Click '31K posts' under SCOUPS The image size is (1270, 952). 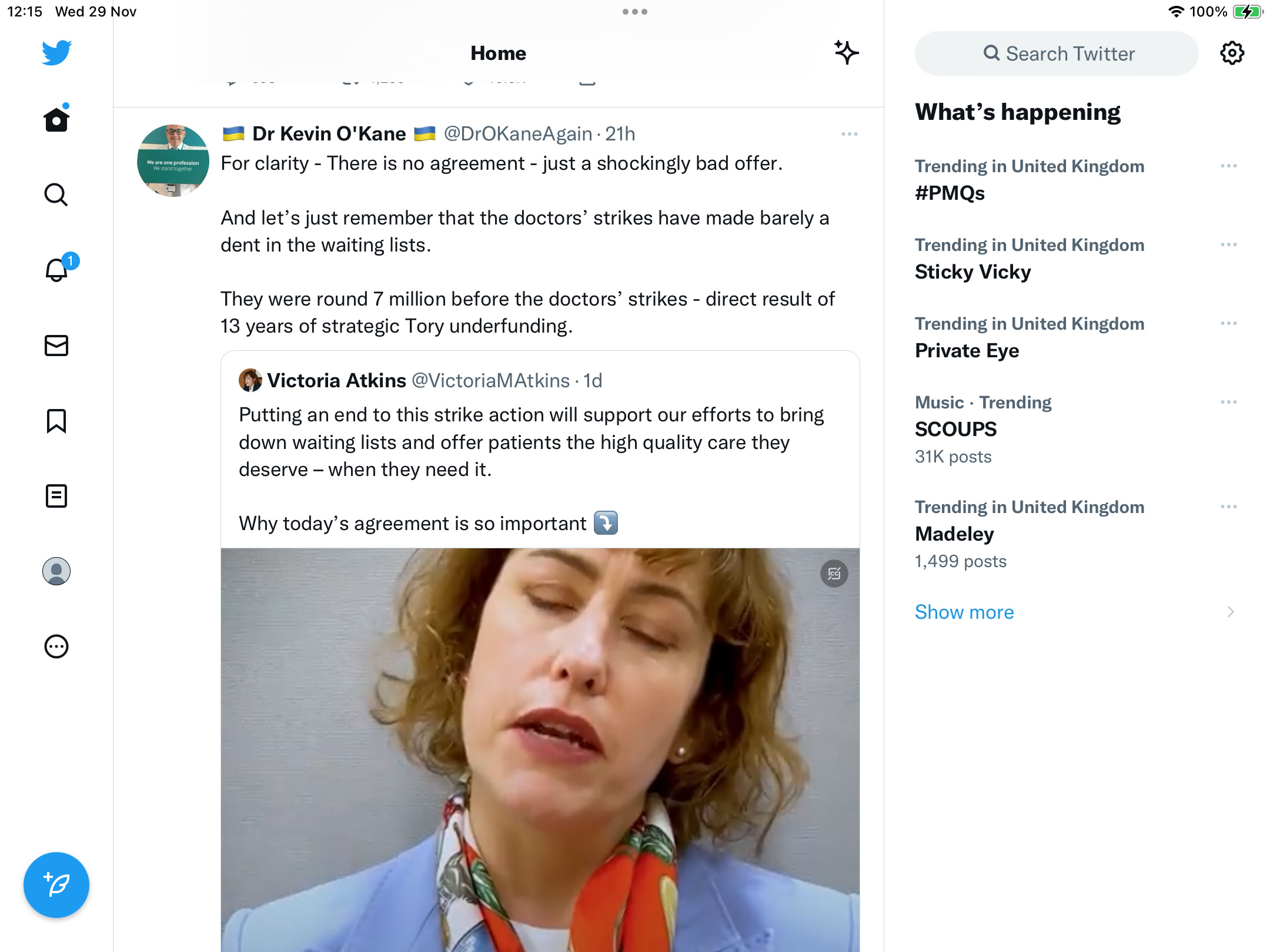click(953, 457)
